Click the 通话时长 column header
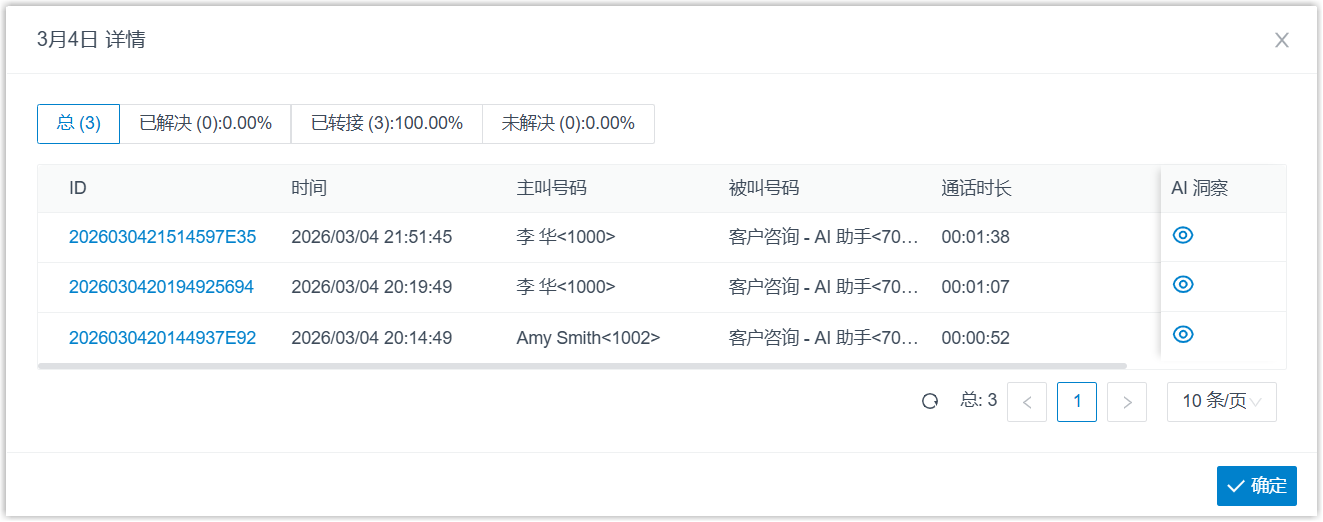The image size is (1323, 522). coord(976,188)
